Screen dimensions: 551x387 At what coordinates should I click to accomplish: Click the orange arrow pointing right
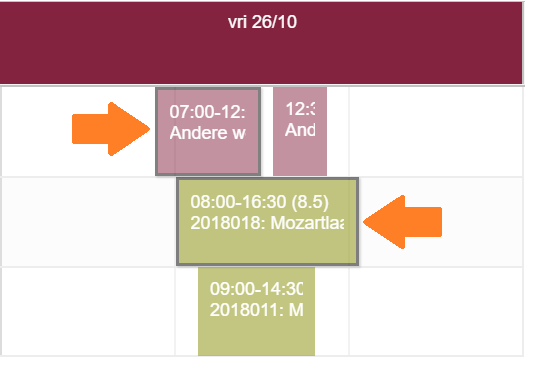coord(111,129)
